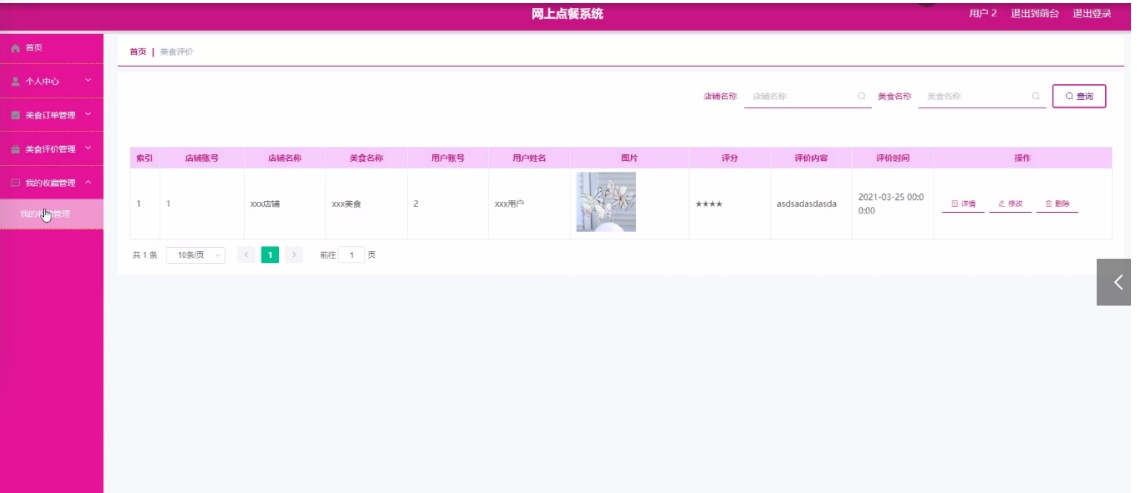Click the 首页 breadcrumb link
1137x493 pixels.
coord(138,52)
